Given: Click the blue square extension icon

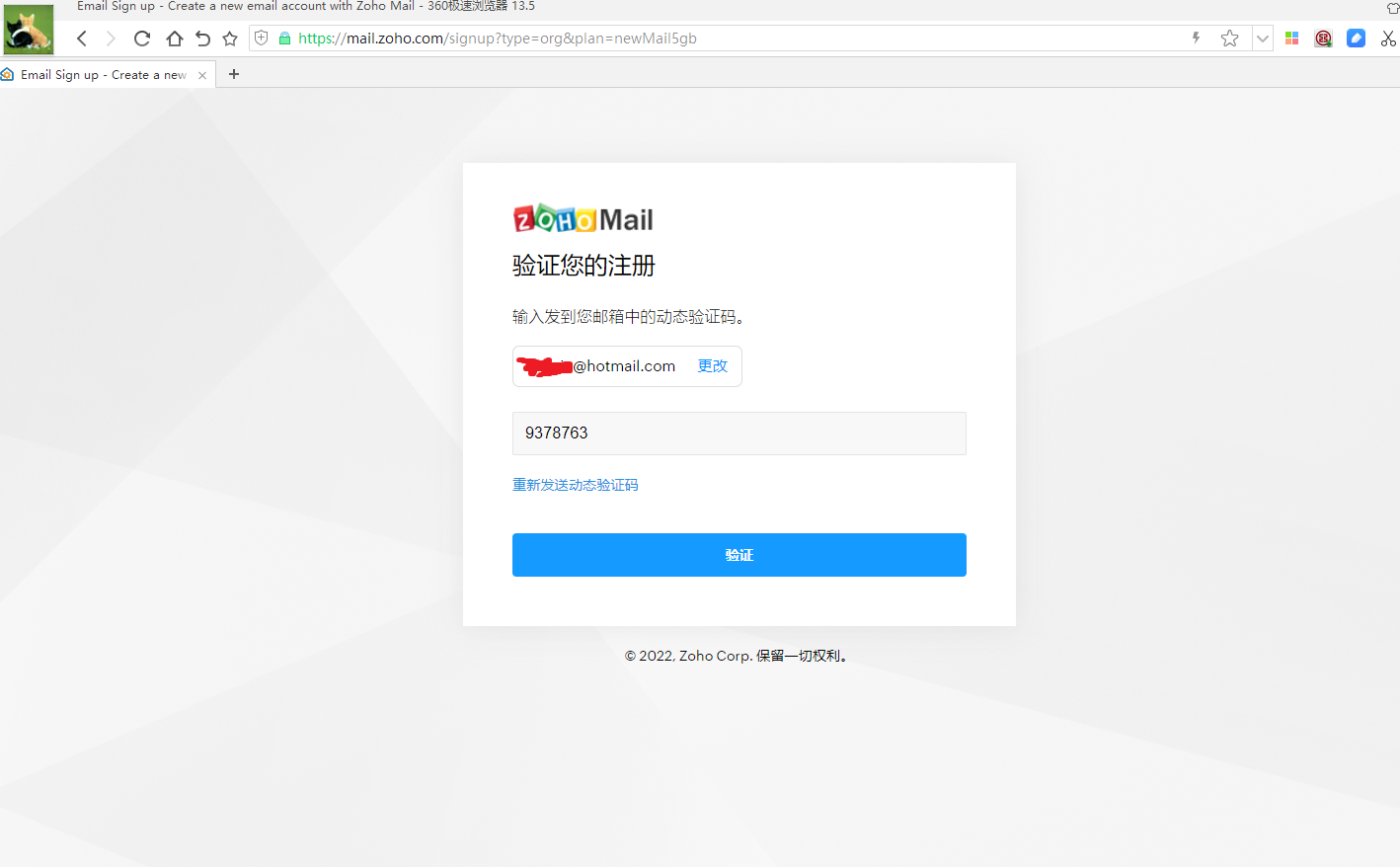Looking at the screenshot, I should (1356, 38).
